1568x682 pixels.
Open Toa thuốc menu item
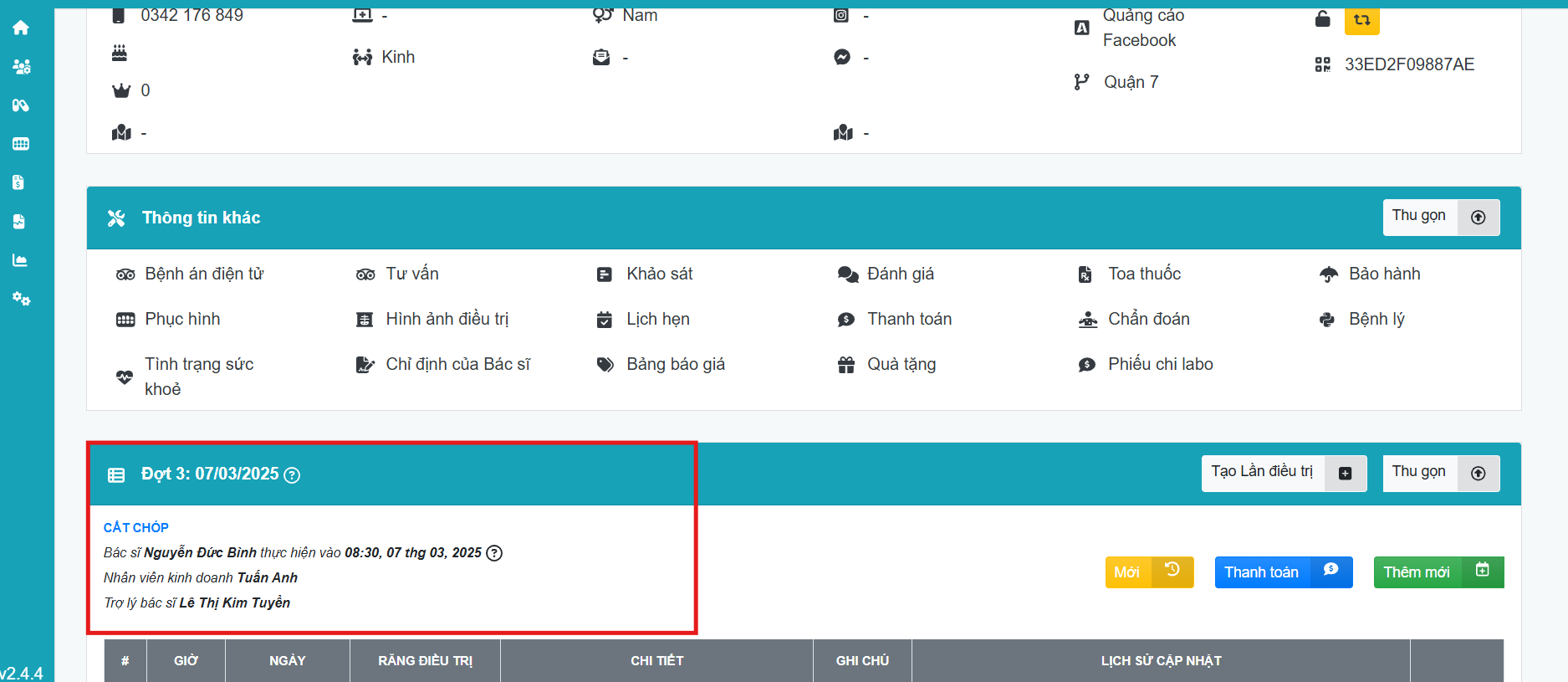1143,274
